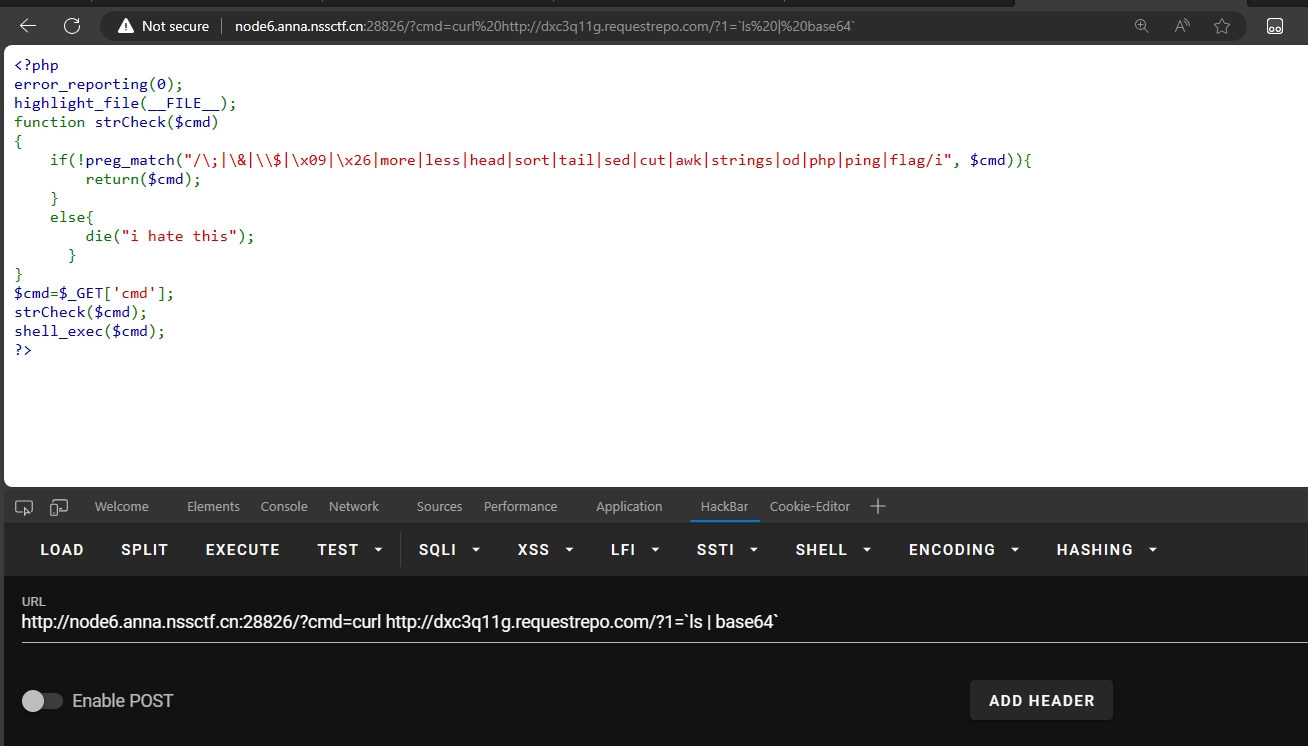Click the $cmd=$_GET['cmd'] code line
Screen dimensions: 1308x746
click(94, 293)
